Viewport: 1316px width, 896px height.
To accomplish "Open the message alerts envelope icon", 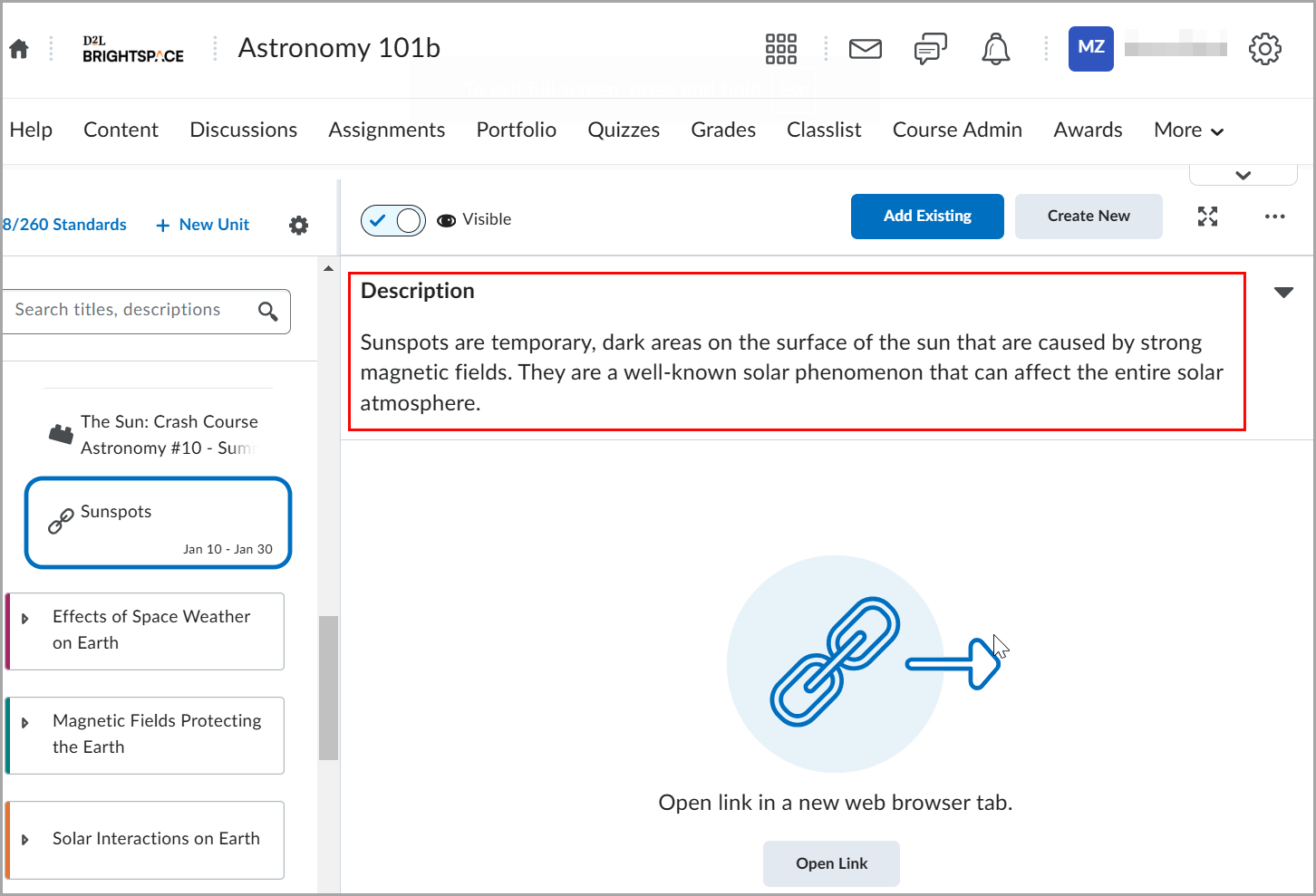I will [x=865, y=49].
